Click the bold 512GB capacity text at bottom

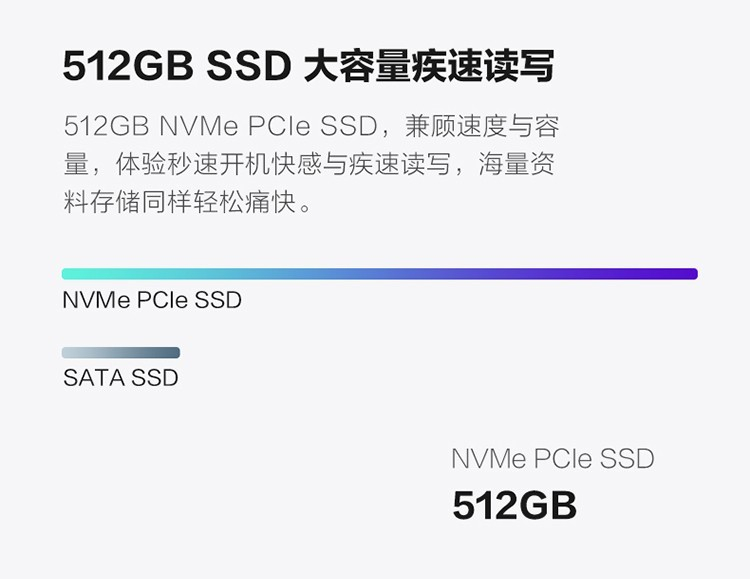[x=515, y=505]
